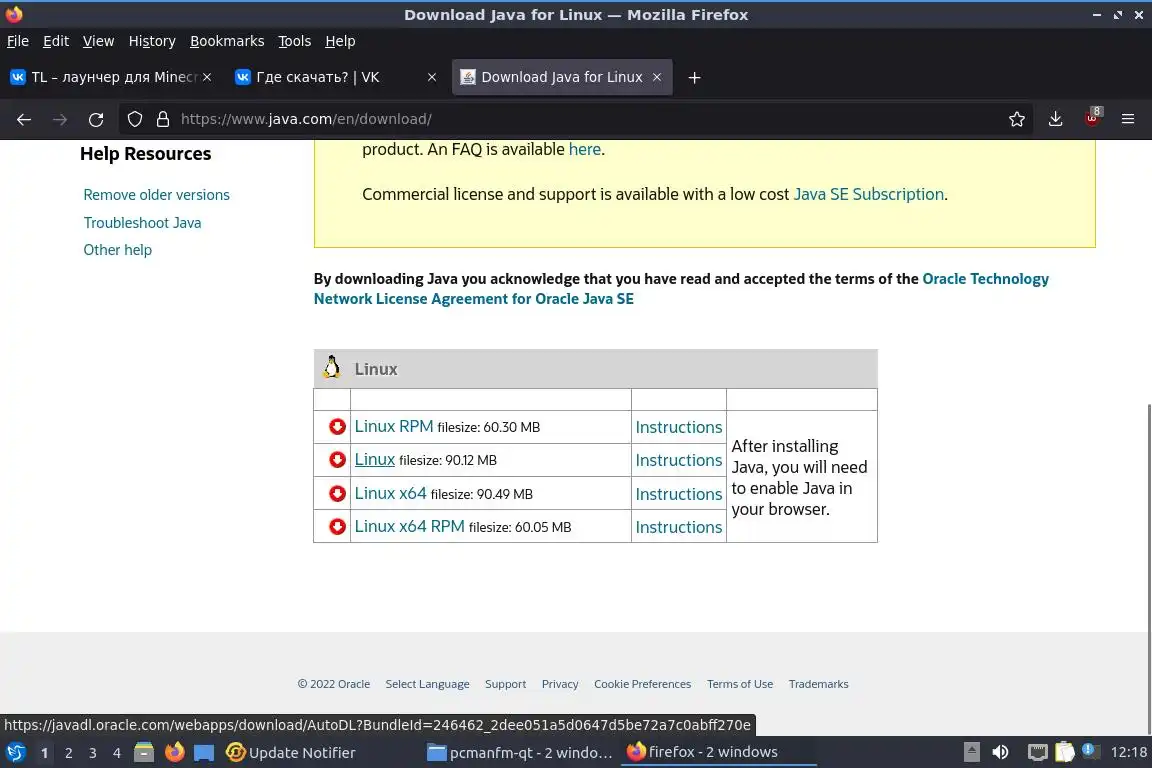The image size is (1152, 768).
Task: Open the tracking protection shield icon
Action: (134, 119)
